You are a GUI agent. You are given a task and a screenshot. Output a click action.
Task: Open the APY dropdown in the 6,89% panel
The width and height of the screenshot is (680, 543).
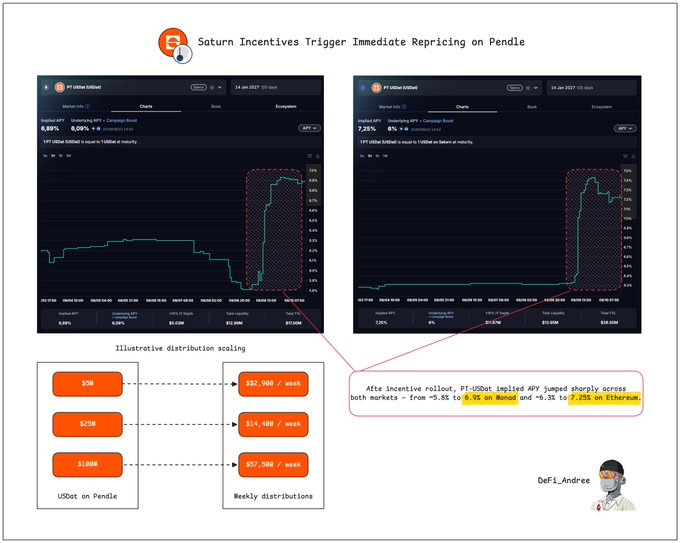point(309,128)
